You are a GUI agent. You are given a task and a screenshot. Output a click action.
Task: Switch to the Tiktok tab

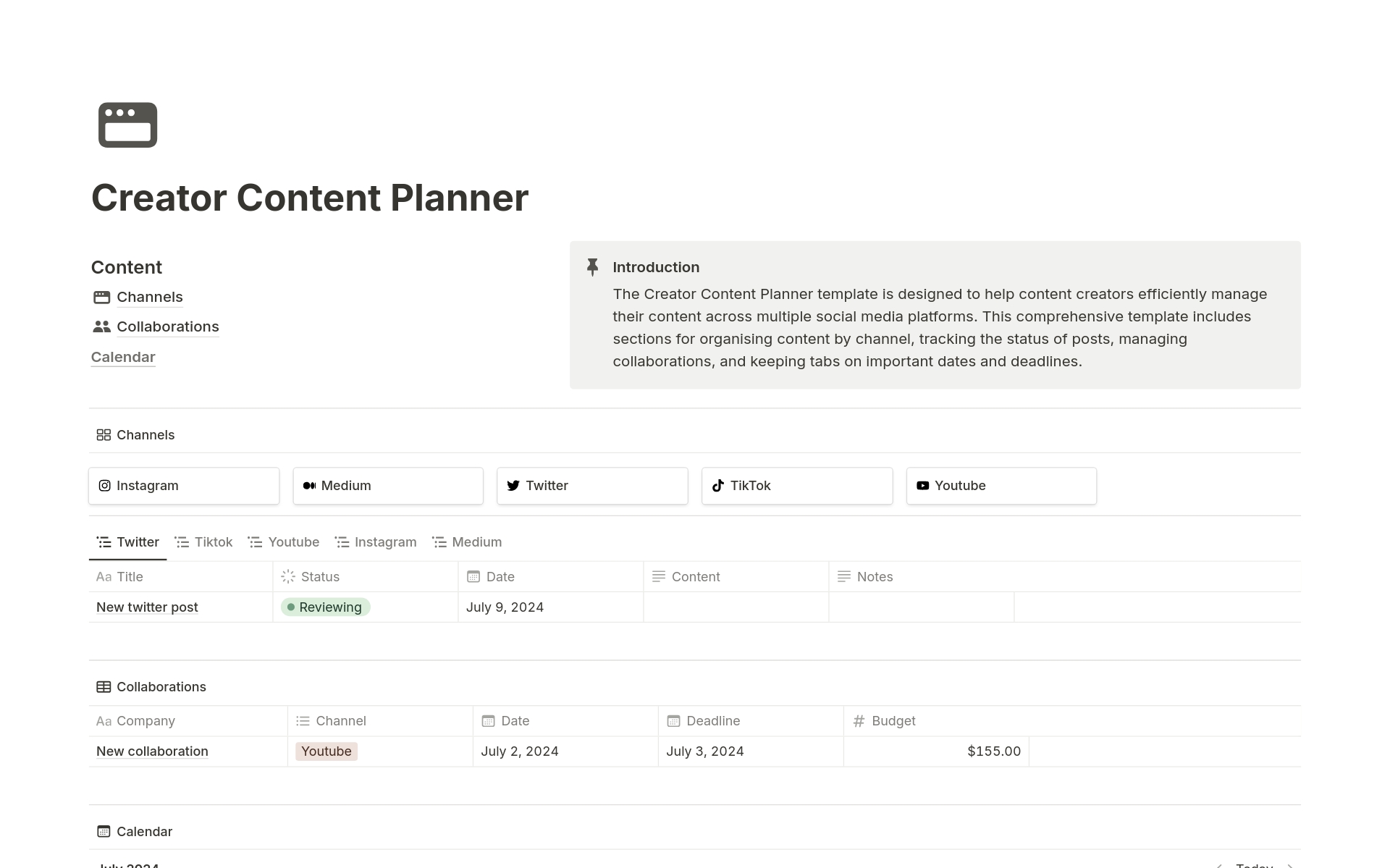click(204, 542)
